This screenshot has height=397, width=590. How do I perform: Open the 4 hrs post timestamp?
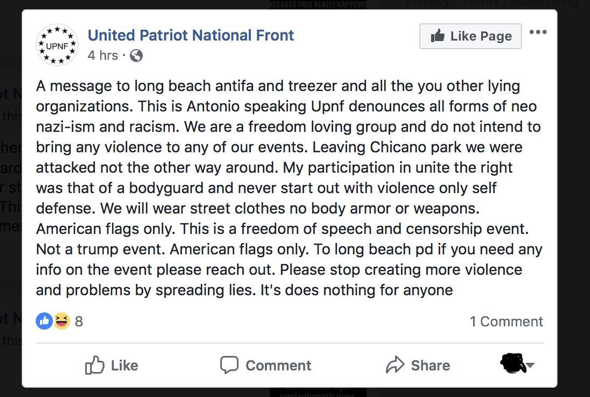coord(103,55)
